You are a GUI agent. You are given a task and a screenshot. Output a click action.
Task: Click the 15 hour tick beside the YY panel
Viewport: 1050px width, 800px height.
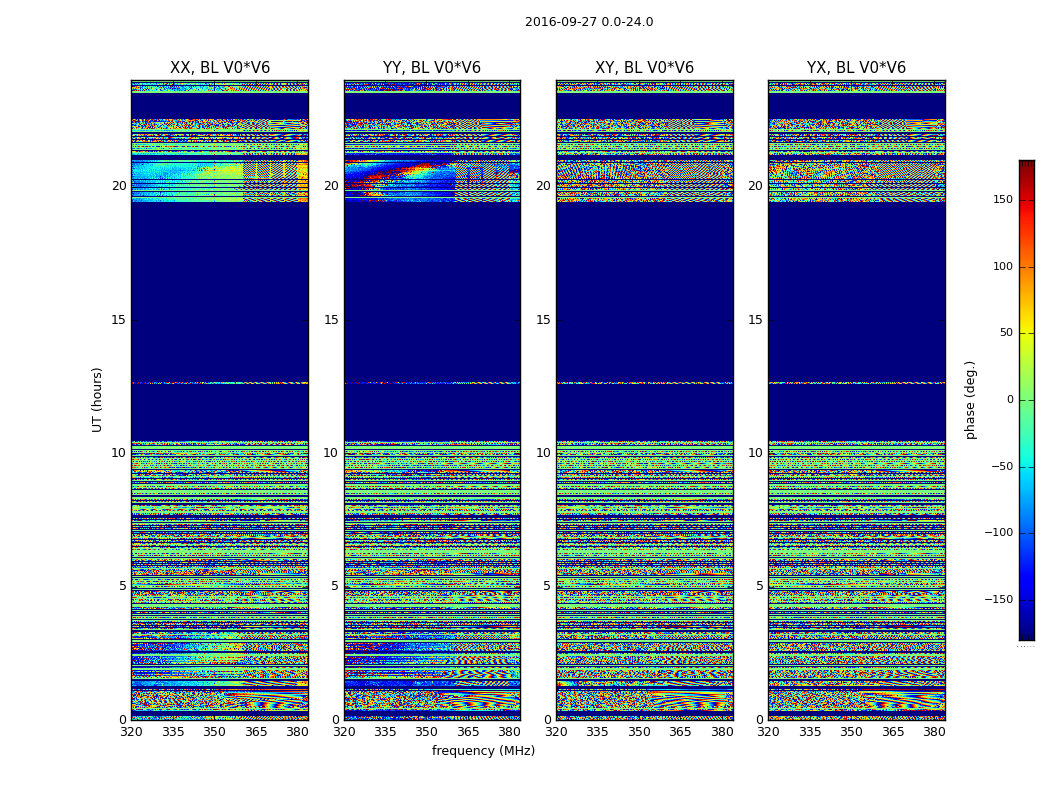330,320
